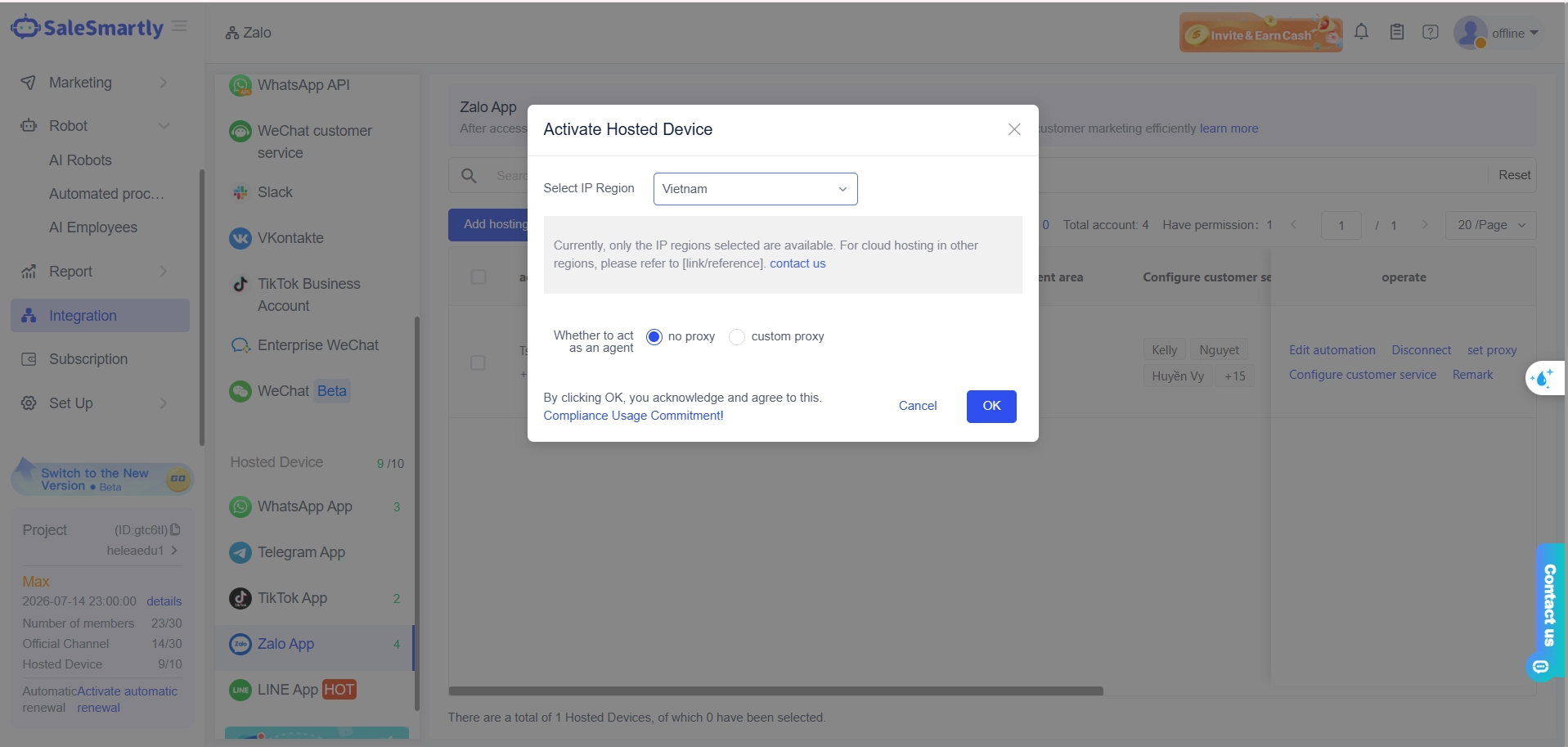The height and width of the screenshot is (747, 1568).
Task: Click the OK button
Action: [x=991, y=407]
